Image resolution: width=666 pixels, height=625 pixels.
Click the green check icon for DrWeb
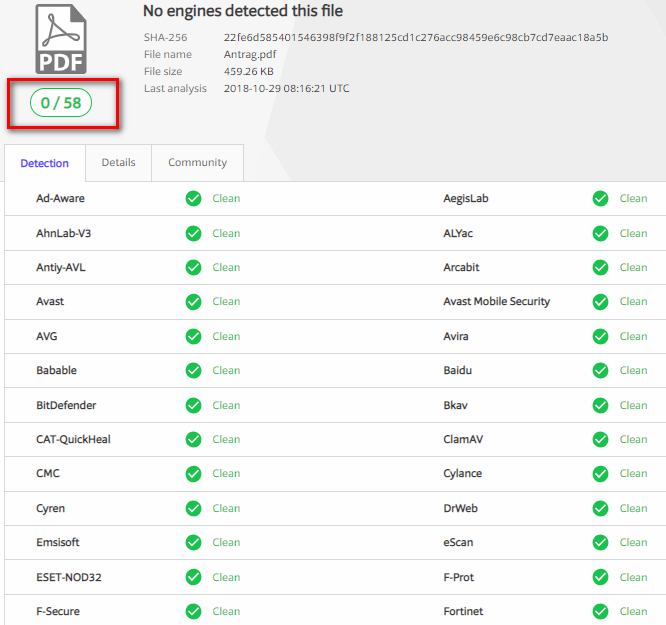(x=600, y=508)
